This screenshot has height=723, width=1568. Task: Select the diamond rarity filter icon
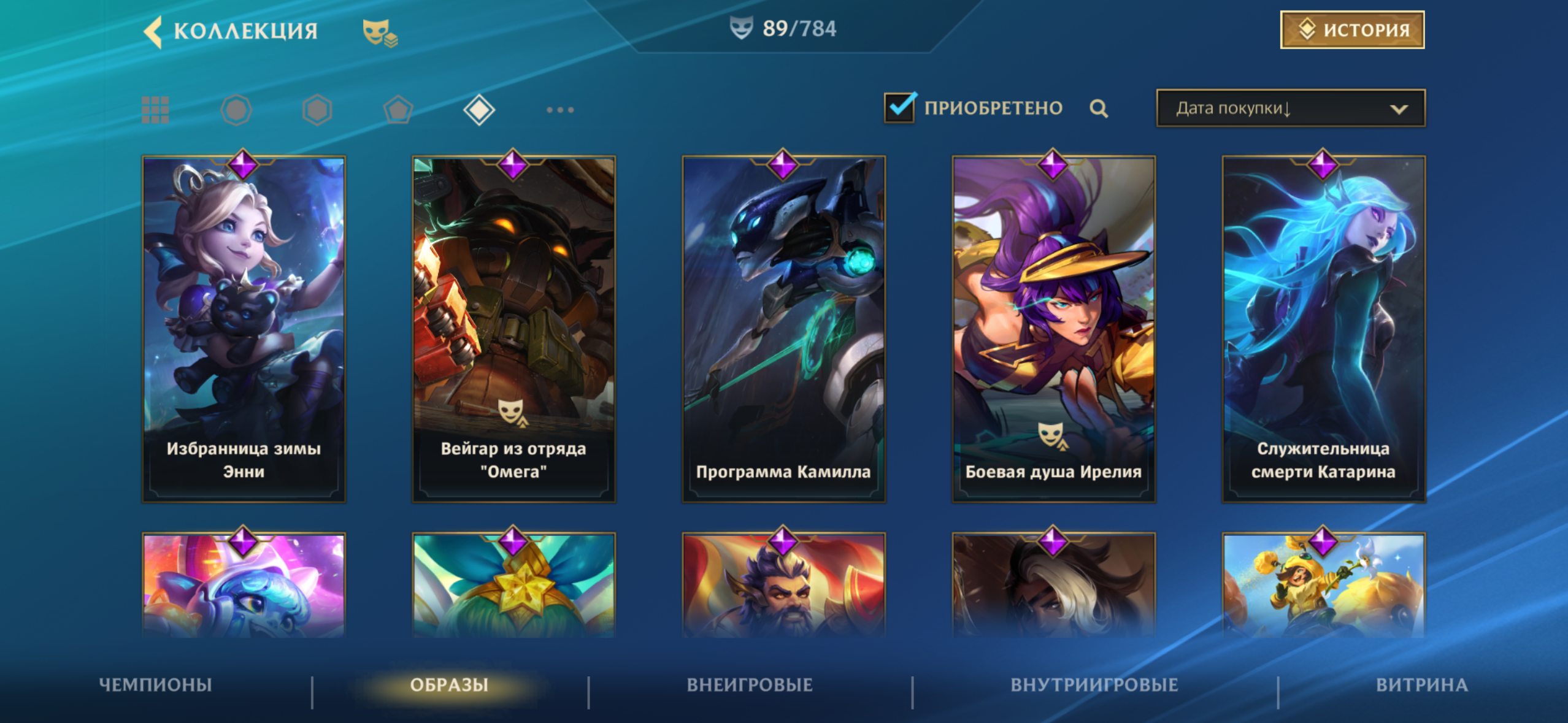click(x=479, y=110)
